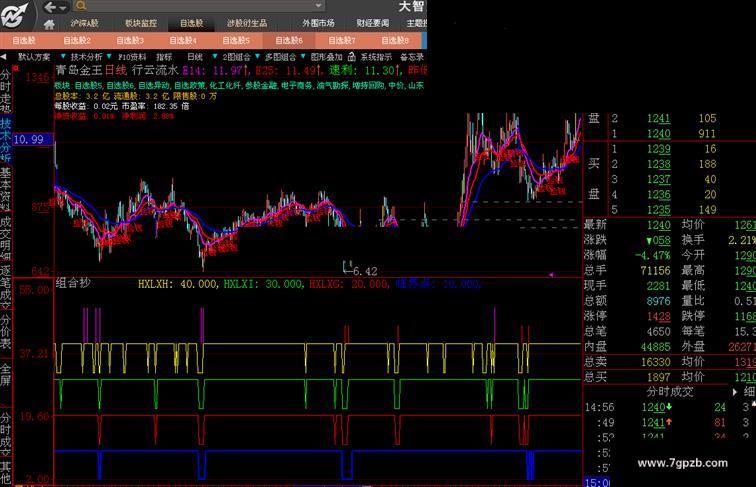
Task: Open the 备忘录 memo button
Action: (x=412, y=57)
